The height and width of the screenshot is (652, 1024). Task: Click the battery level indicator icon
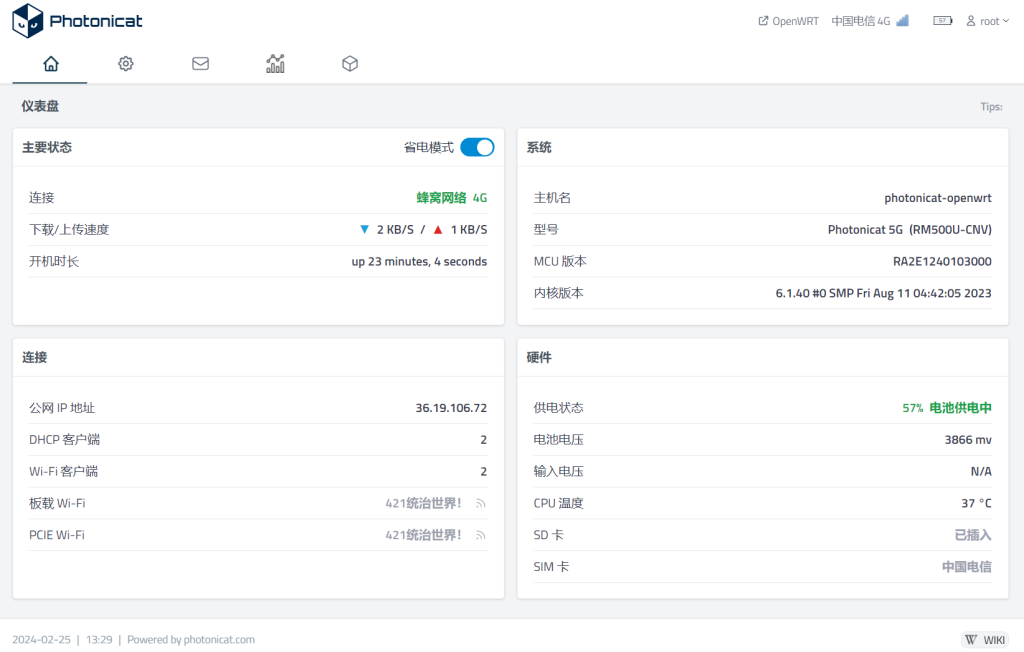tap(942, 20)
